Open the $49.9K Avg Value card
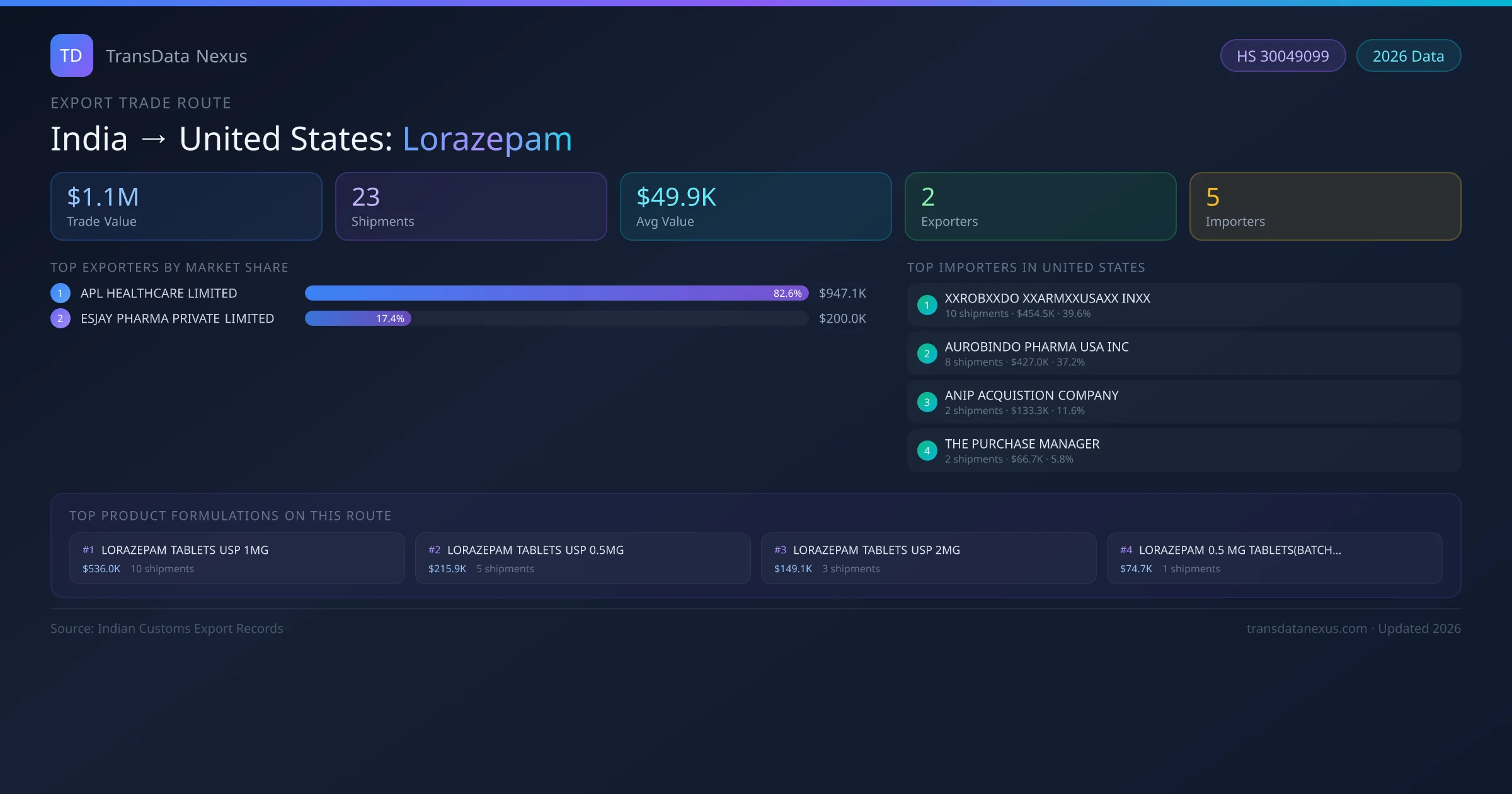 (x=755, y=207)
